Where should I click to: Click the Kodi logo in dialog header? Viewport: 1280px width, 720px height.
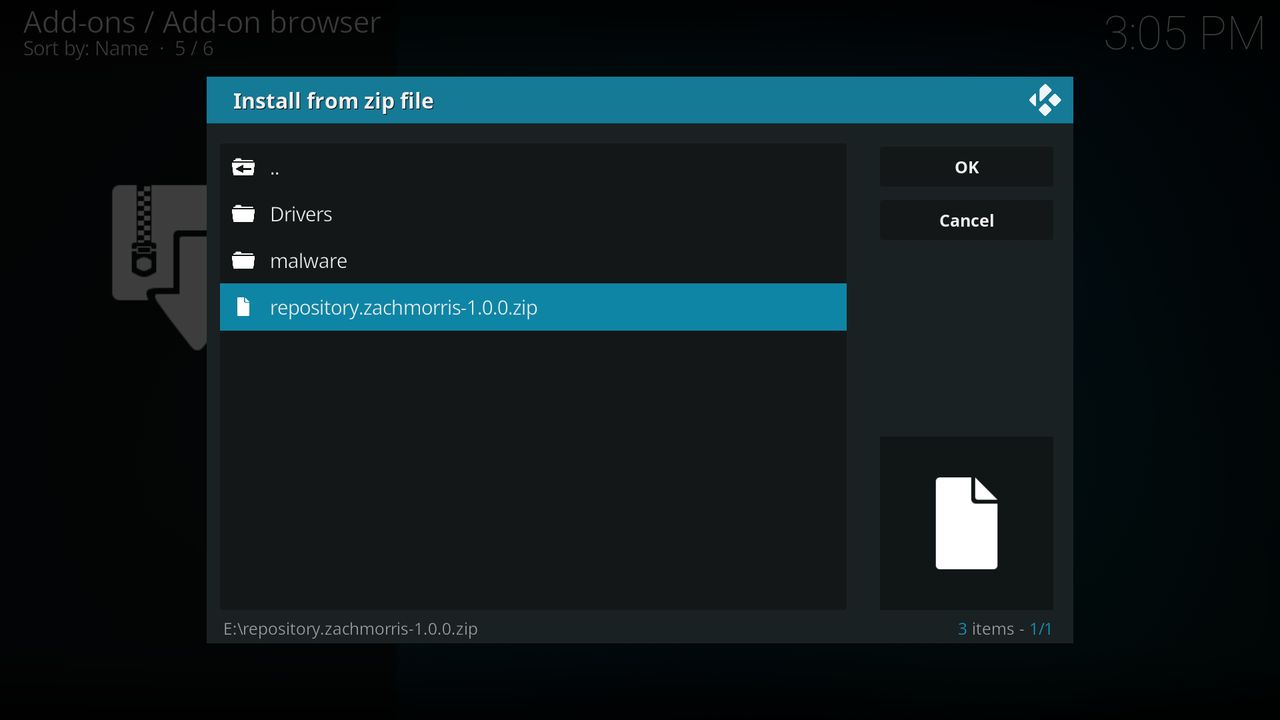point(1045,100)
